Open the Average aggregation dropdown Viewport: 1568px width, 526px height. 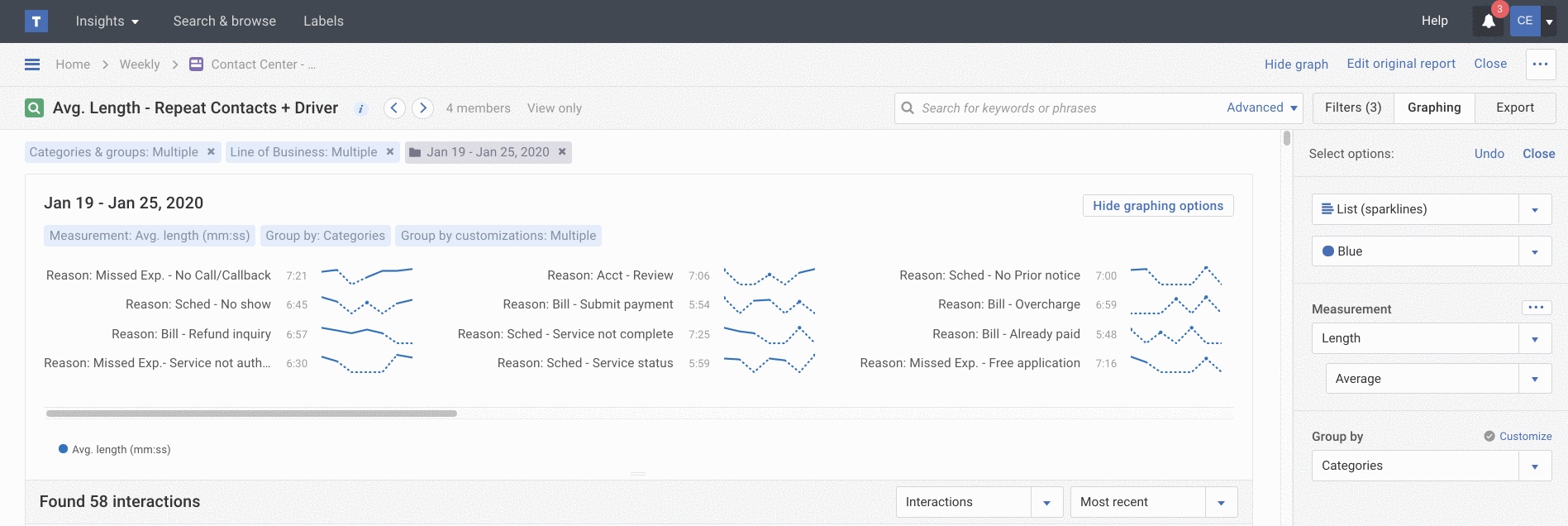(x=1534, y=379)
